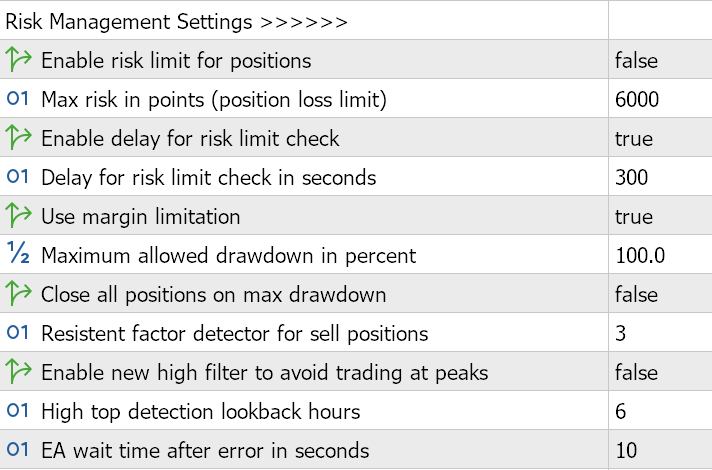Click the integer icon beside High top detection lookback hours
The width and height of the screenshot is (712, 470).
pyautogui.click(x=18, y=411)
